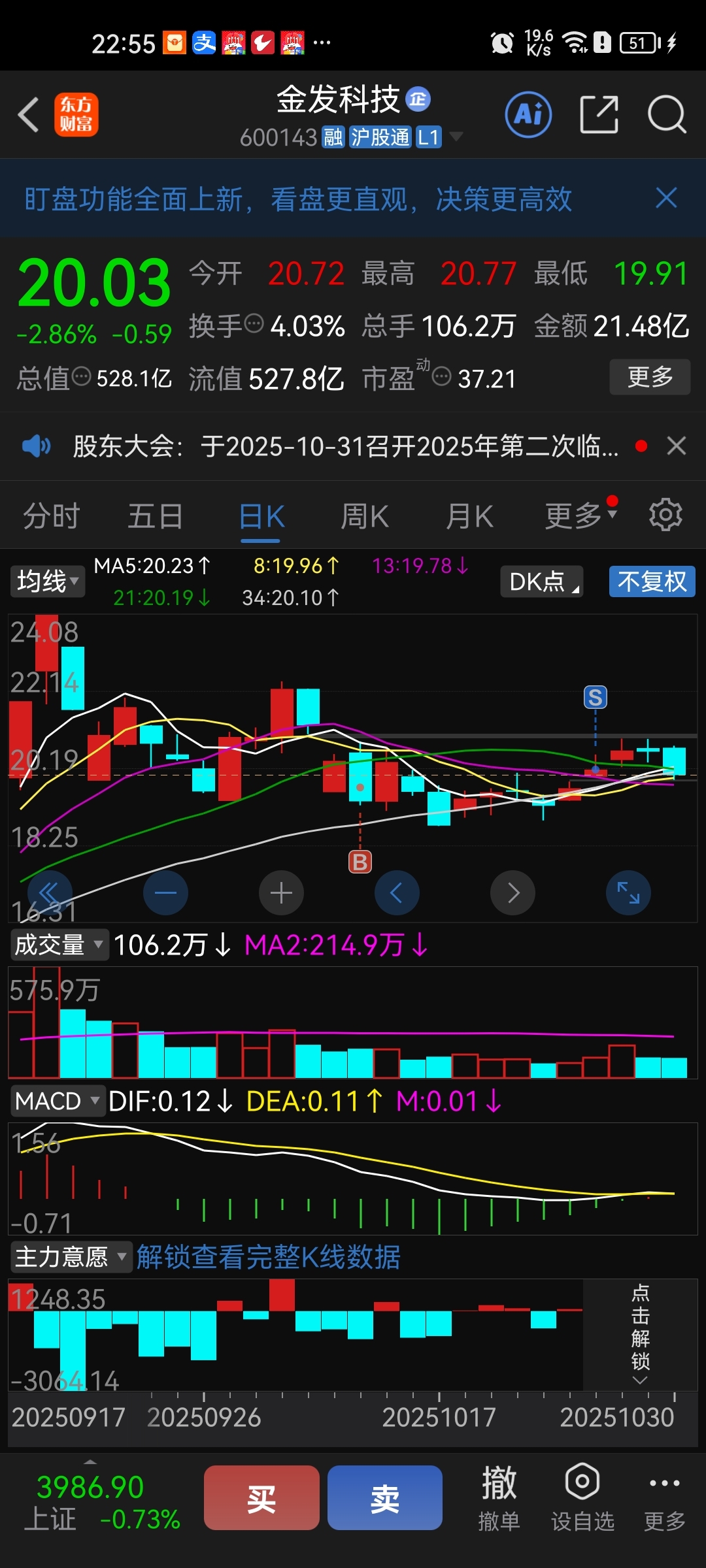Tap the 企 badge next to 金发科技

418,99
